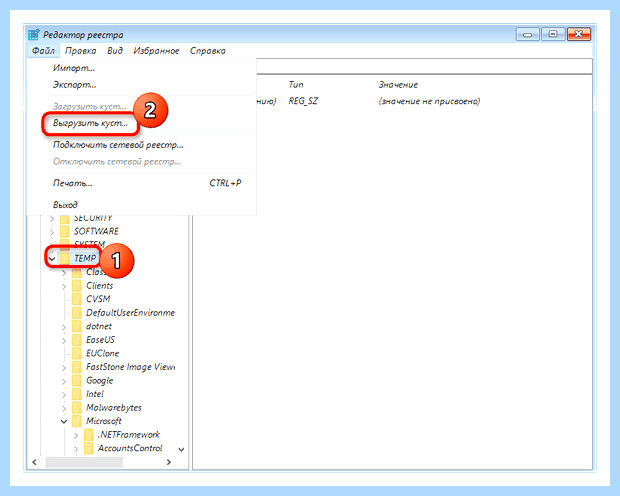Viewport: 620px width, 496px height.
Task: Click the CVSM folder icon
Action: (77, 299)
